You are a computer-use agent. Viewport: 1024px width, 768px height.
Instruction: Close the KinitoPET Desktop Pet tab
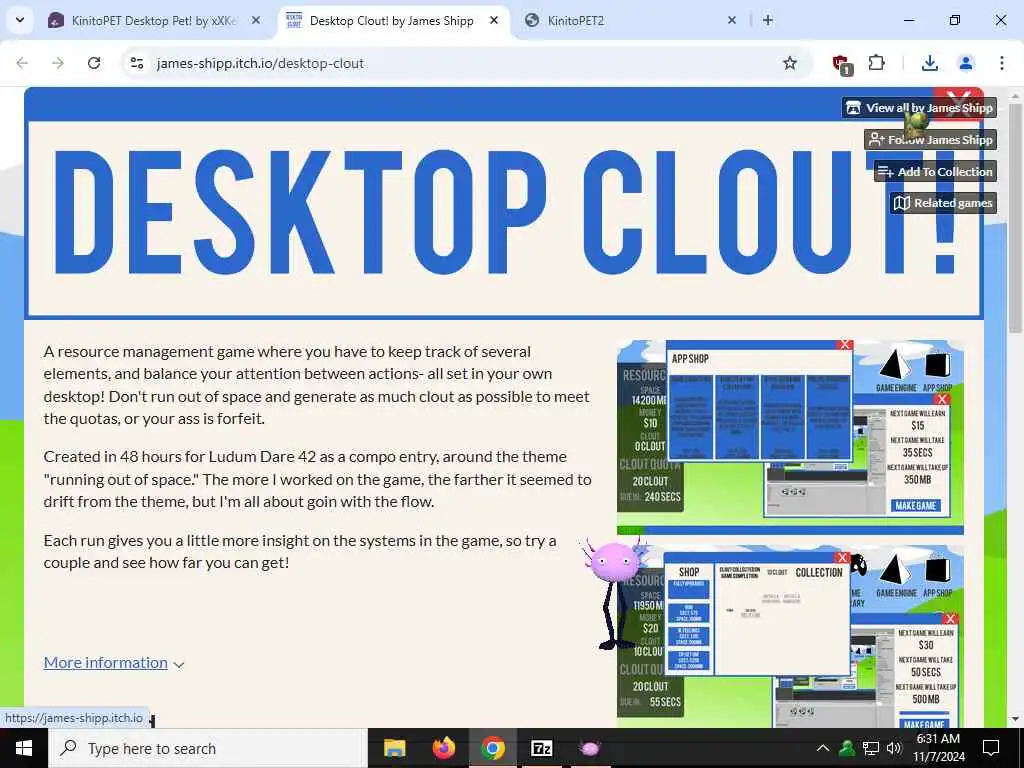click(x=256, y=21)
